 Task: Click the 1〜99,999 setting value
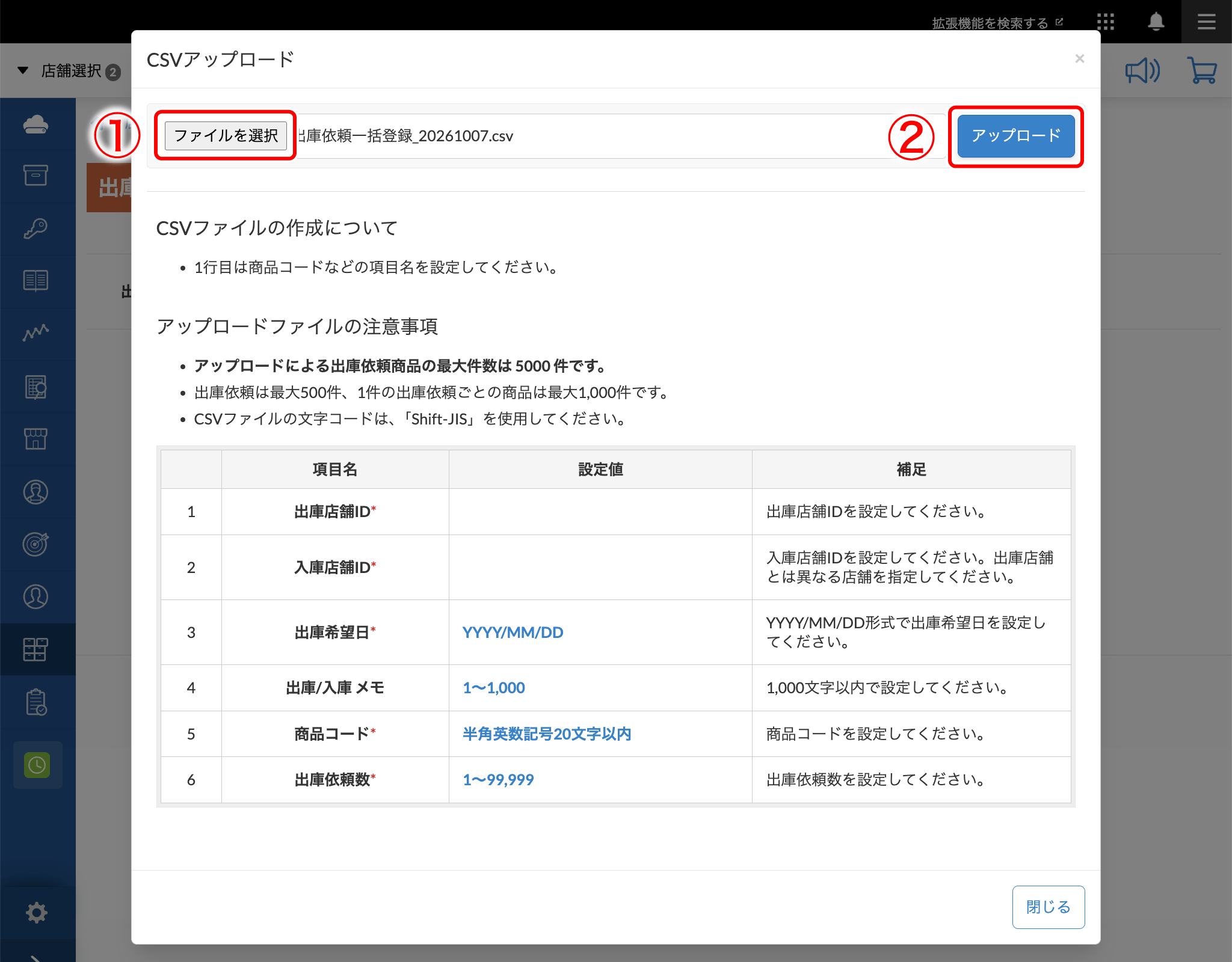[498, 780]
